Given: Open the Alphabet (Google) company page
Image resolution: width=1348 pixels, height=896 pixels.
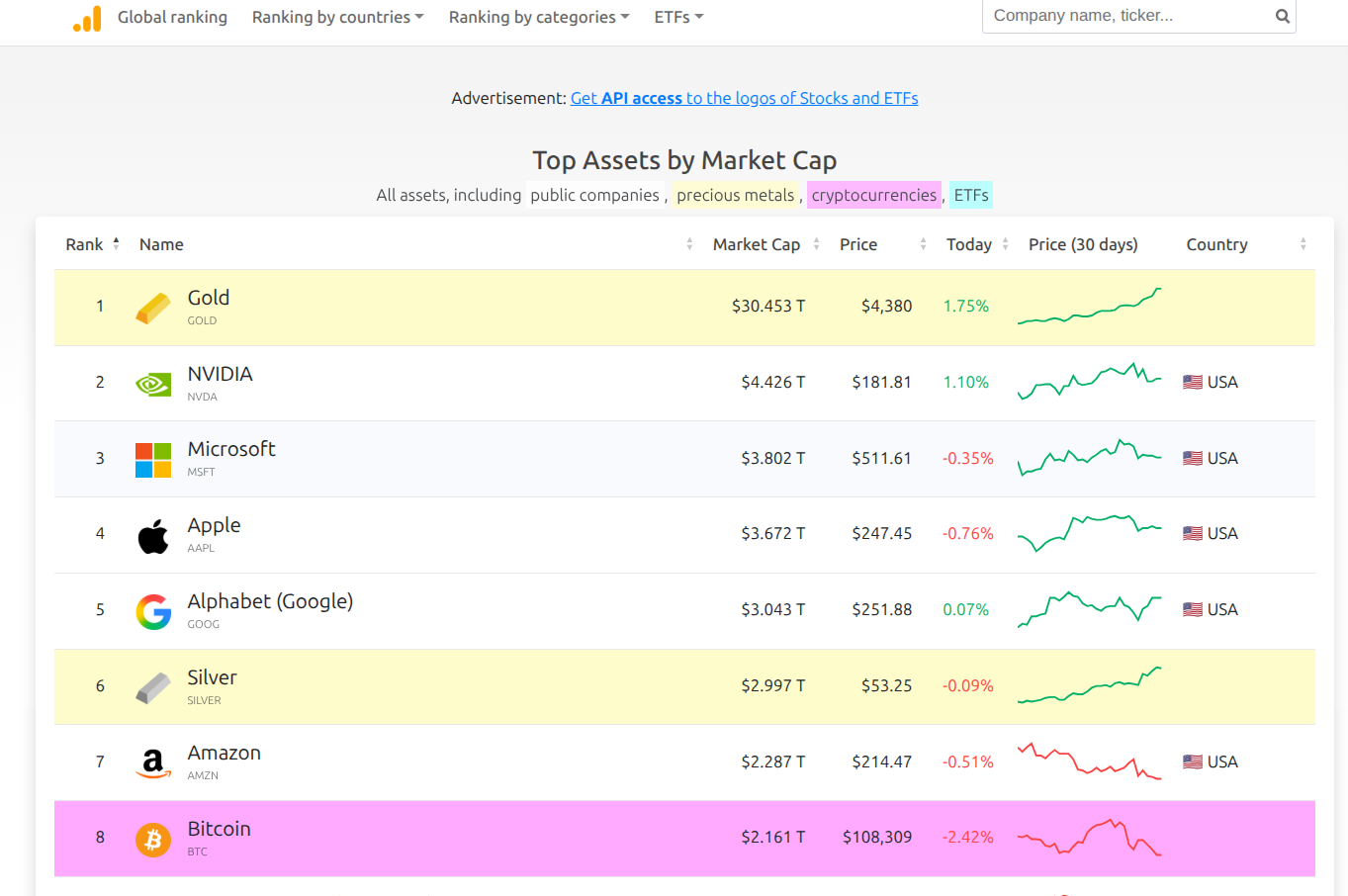Looking at the screenshot, I should 270,601.
